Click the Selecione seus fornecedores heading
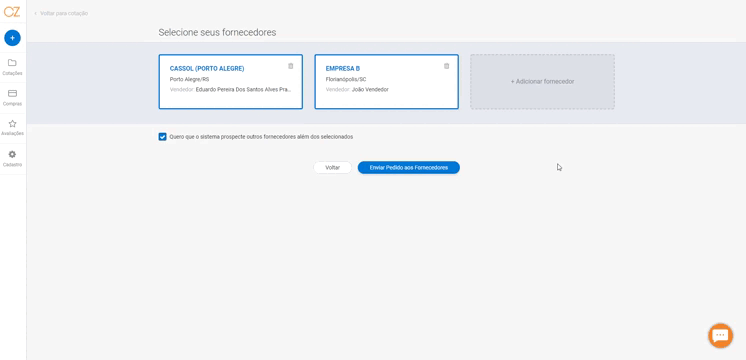This screenshot has width=746, height=360. coord(217,32)
